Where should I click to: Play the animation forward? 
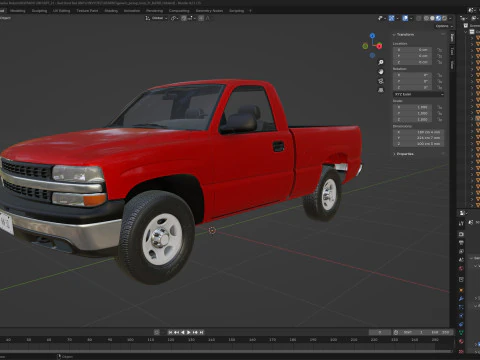point(189,332)
